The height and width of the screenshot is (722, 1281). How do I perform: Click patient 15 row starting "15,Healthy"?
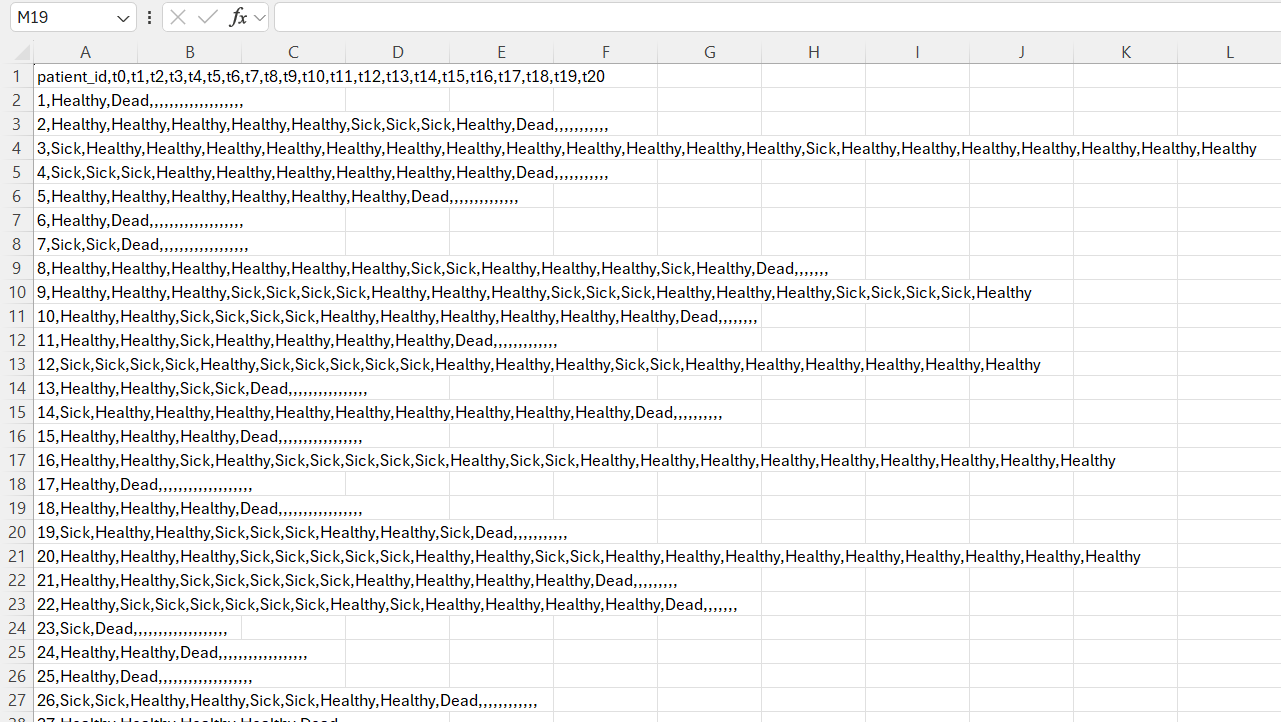pos(200,436)
